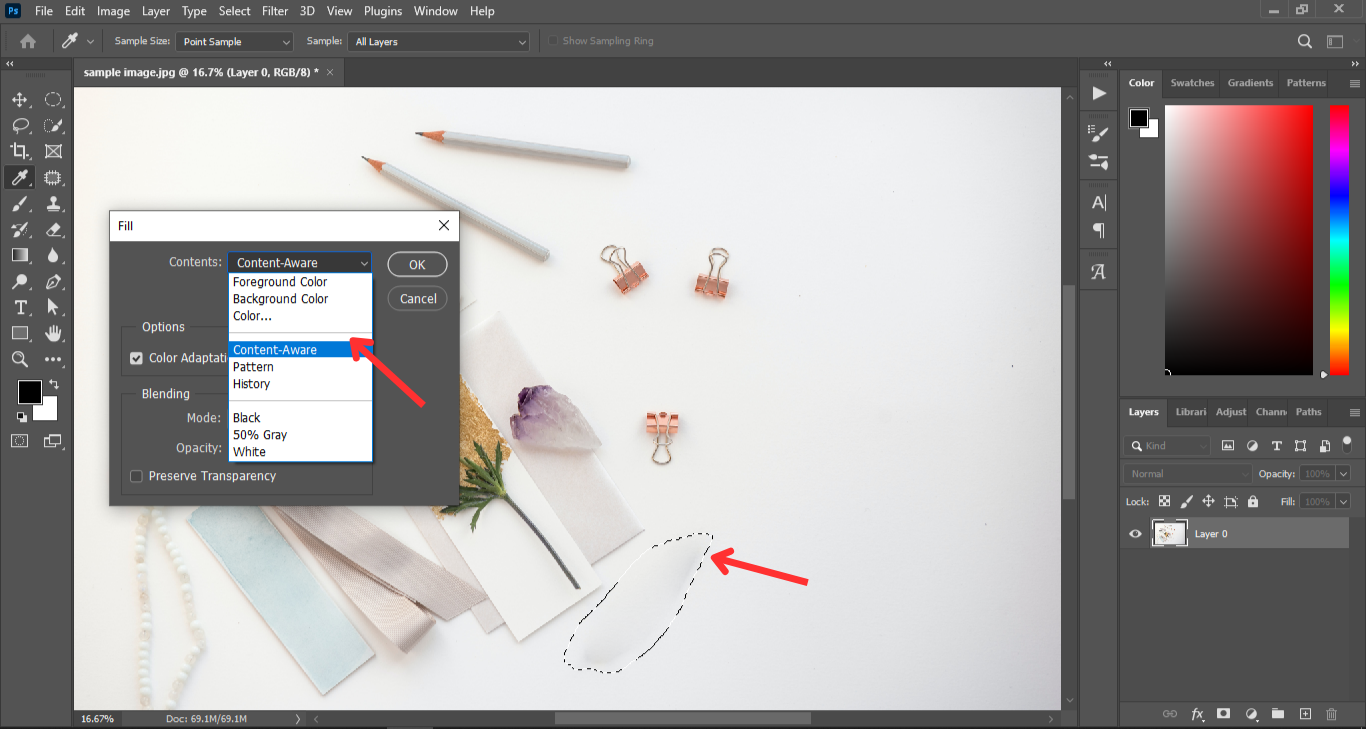Select the Crop tool
1366x729 pixels.
(x=19, y=152)
